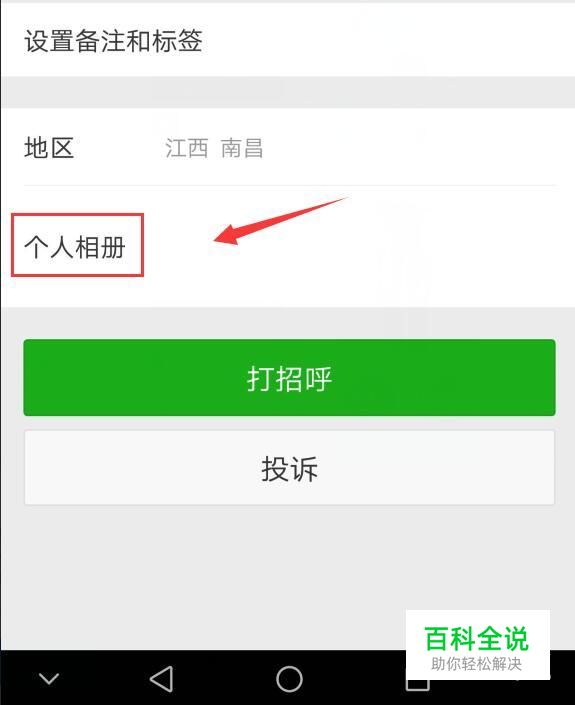Image resolution: width=575 pixels, height=705 pixels.
Task: Tap the divider line under 地区 row
Action: [290, 185]
